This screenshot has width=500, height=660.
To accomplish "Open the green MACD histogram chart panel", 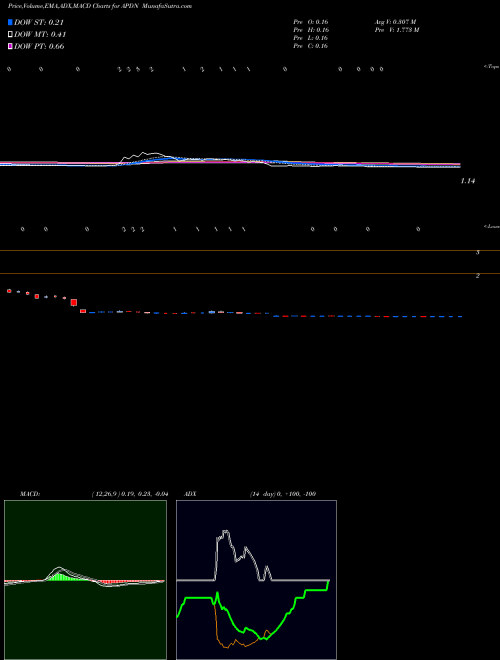I will click(x=85, y=580).
